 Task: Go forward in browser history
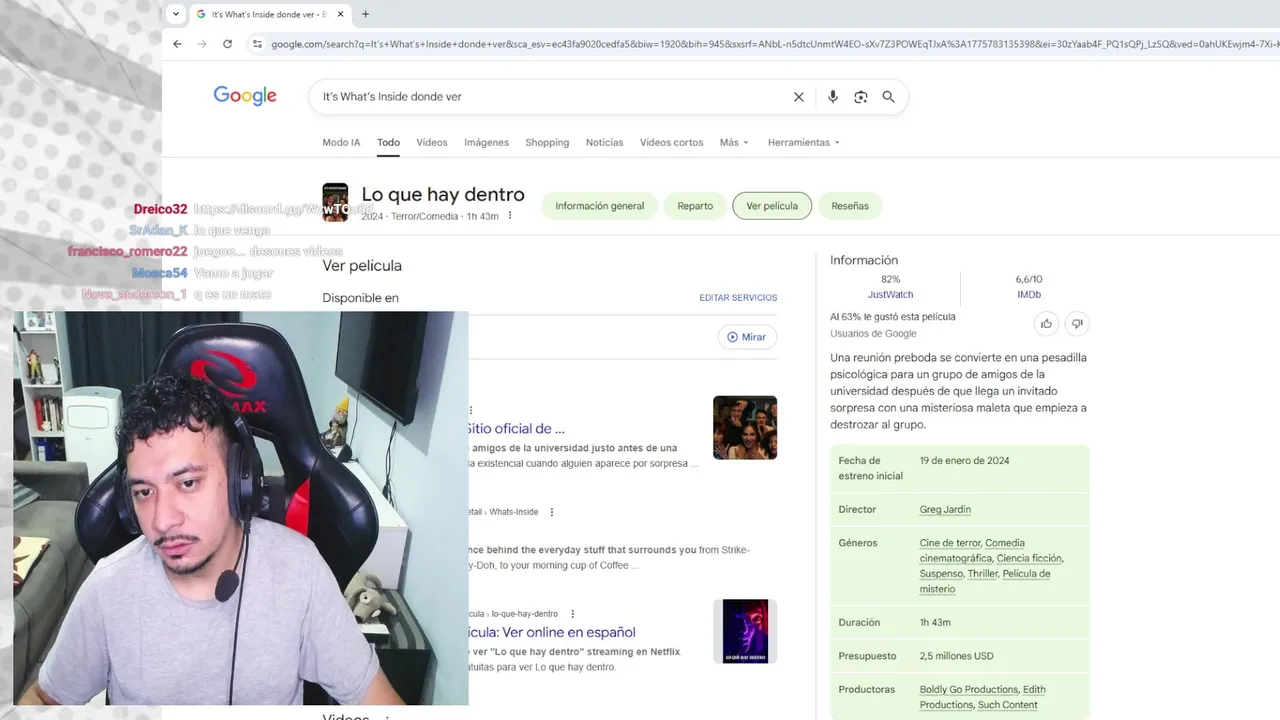[202, 44]
